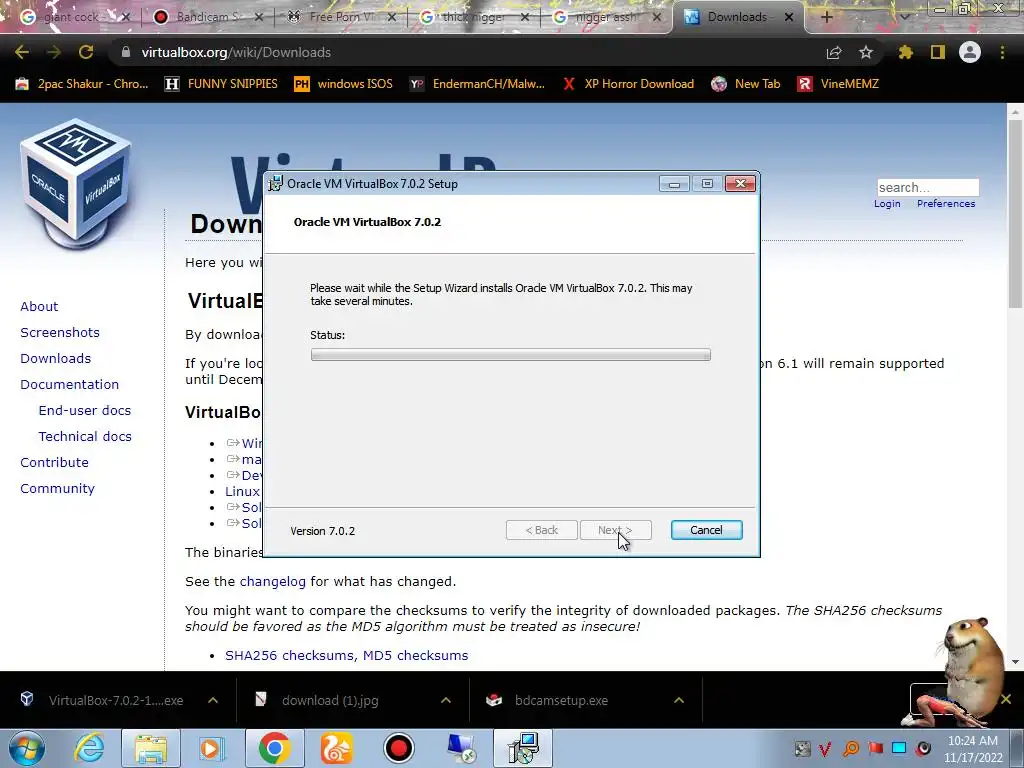
Task: Open the New Tab bookmark
Action: [x=746, y=84]
